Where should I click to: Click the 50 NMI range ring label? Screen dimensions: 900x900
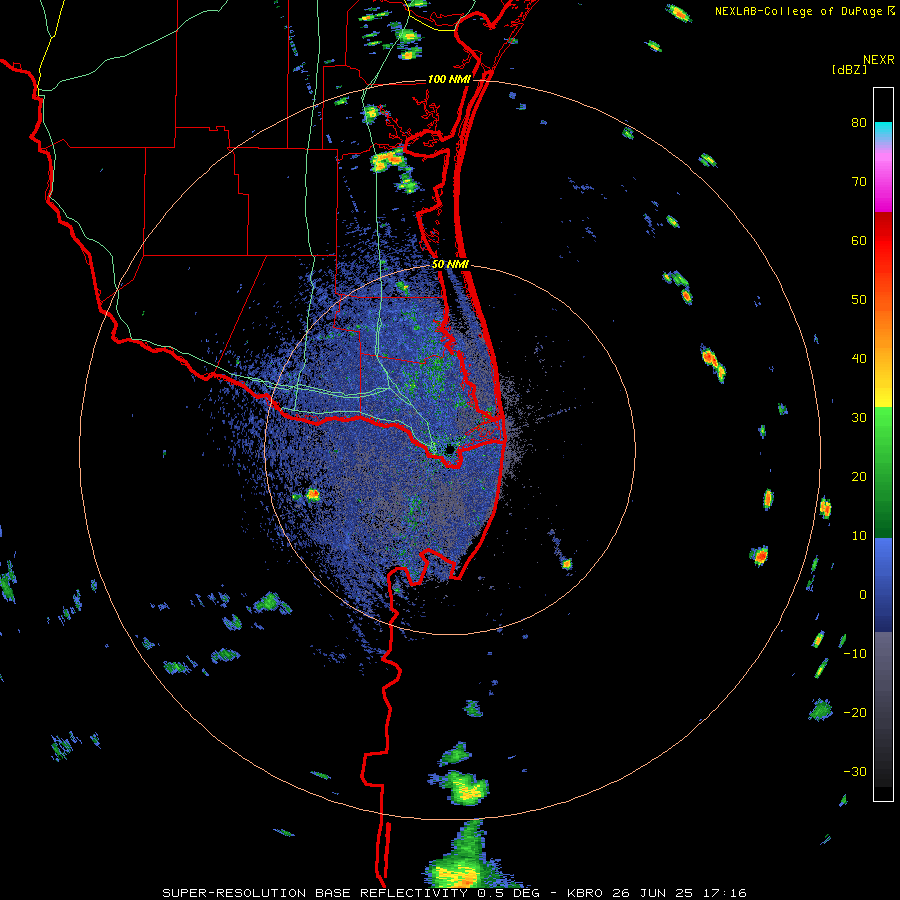pyautogui.click(x=451, y=265)
